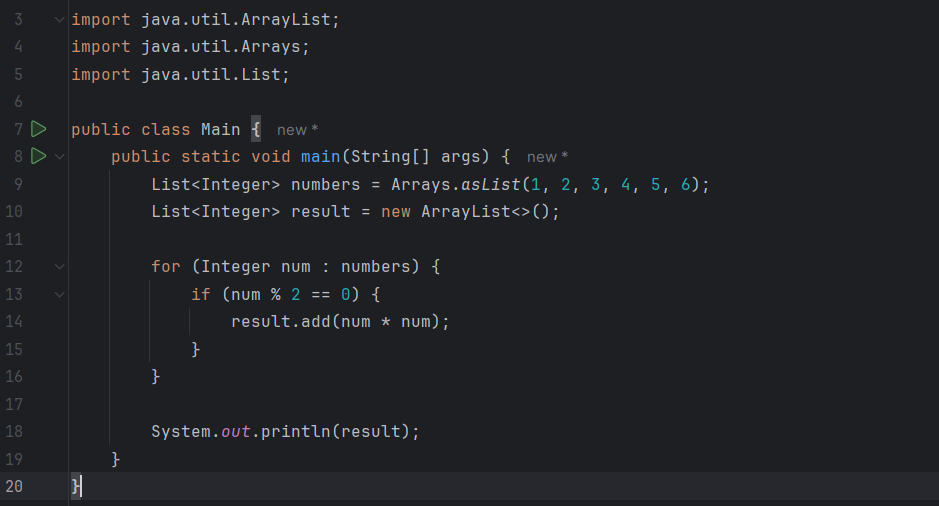Place cursor on 'asList' method call
The width and height of the screenshot is (939, 506).
tap(490, 184)
